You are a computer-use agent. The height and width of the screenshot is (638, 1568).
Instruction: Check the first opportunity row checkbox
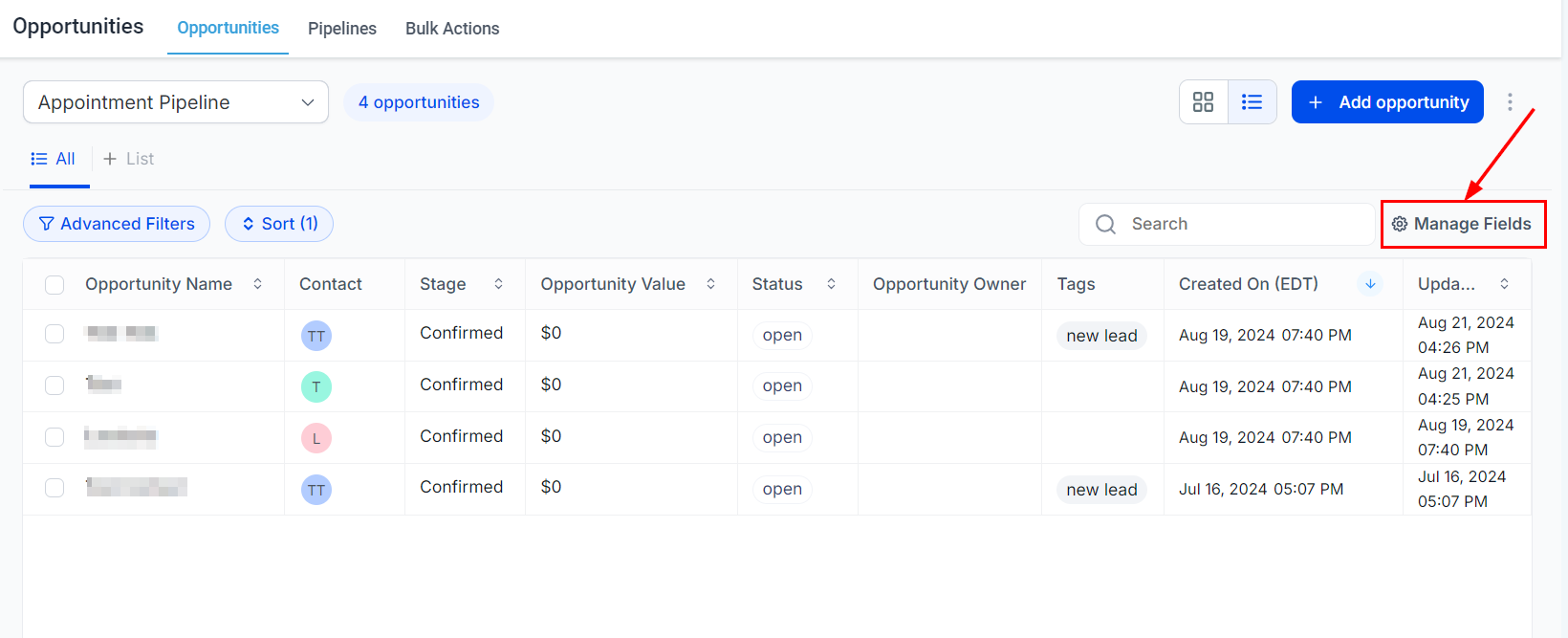pyautogui.click(x=54, y=334)
